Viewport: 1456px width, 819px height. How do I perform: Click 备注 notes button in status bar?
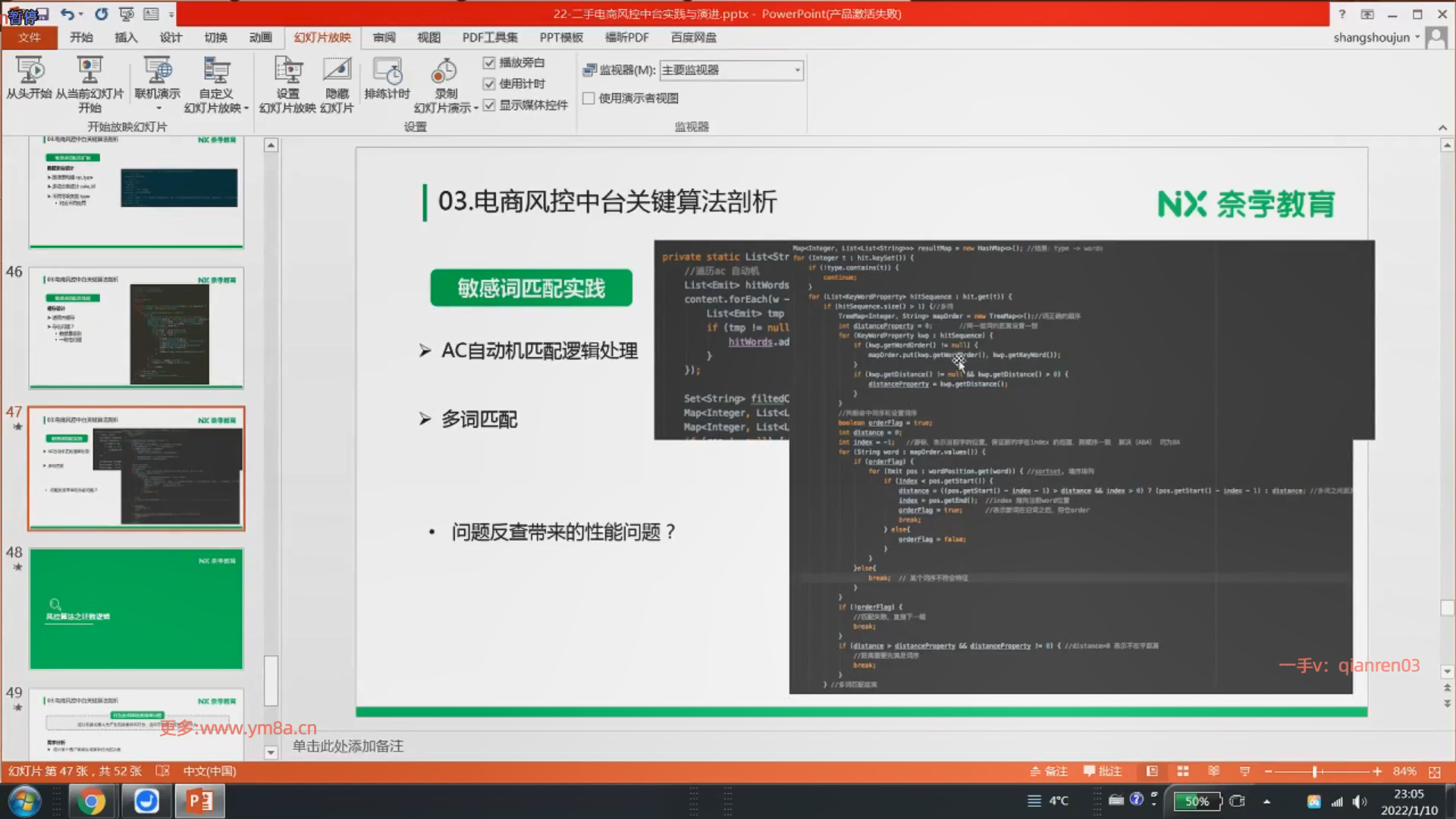tap(1049, 771)
